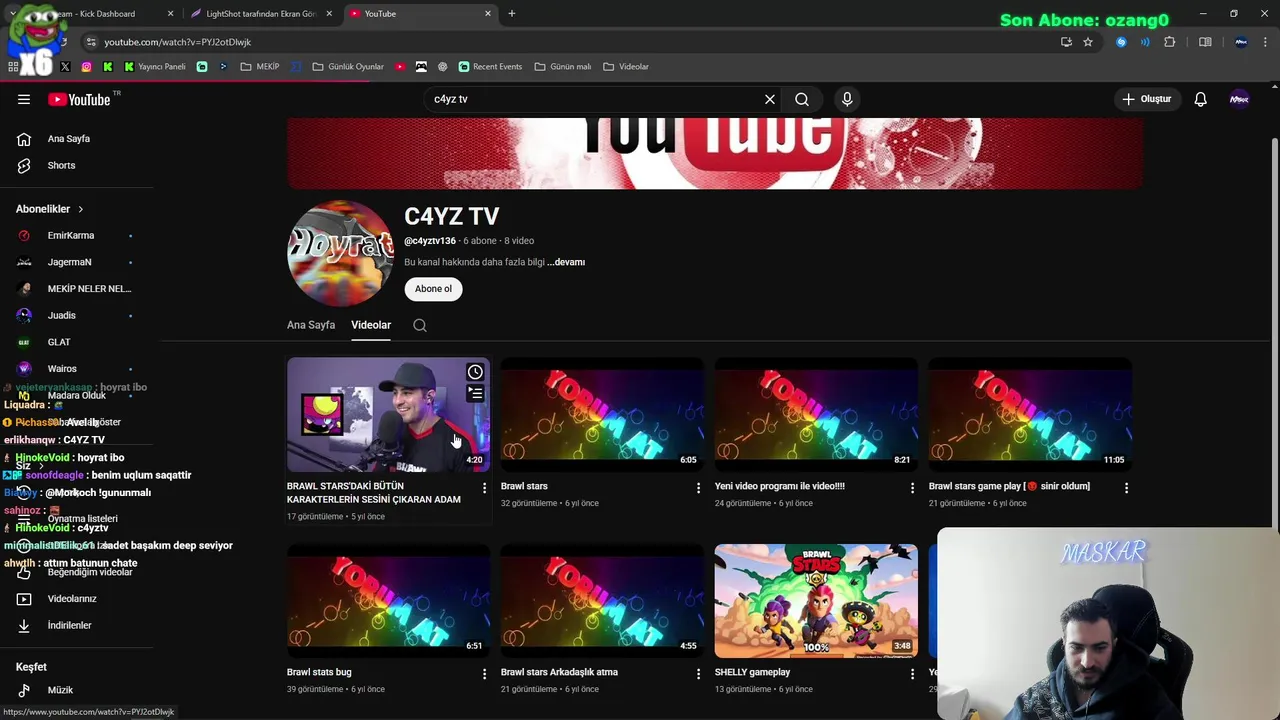Open Chrome three-dot menu
1280x720 pixels.
point(1265,42)
